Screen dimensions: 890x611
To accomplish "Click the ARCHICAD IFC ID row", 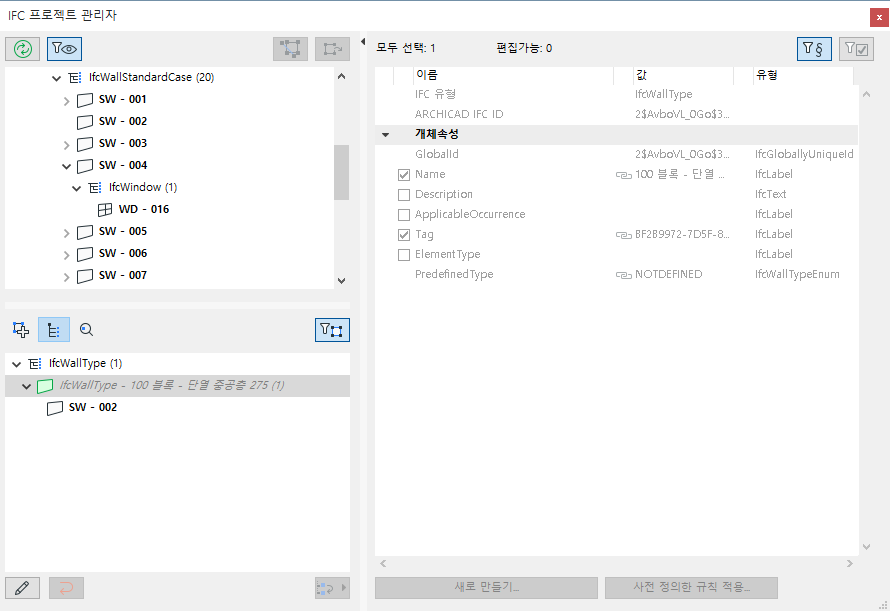I will click(x=616, y=115).
